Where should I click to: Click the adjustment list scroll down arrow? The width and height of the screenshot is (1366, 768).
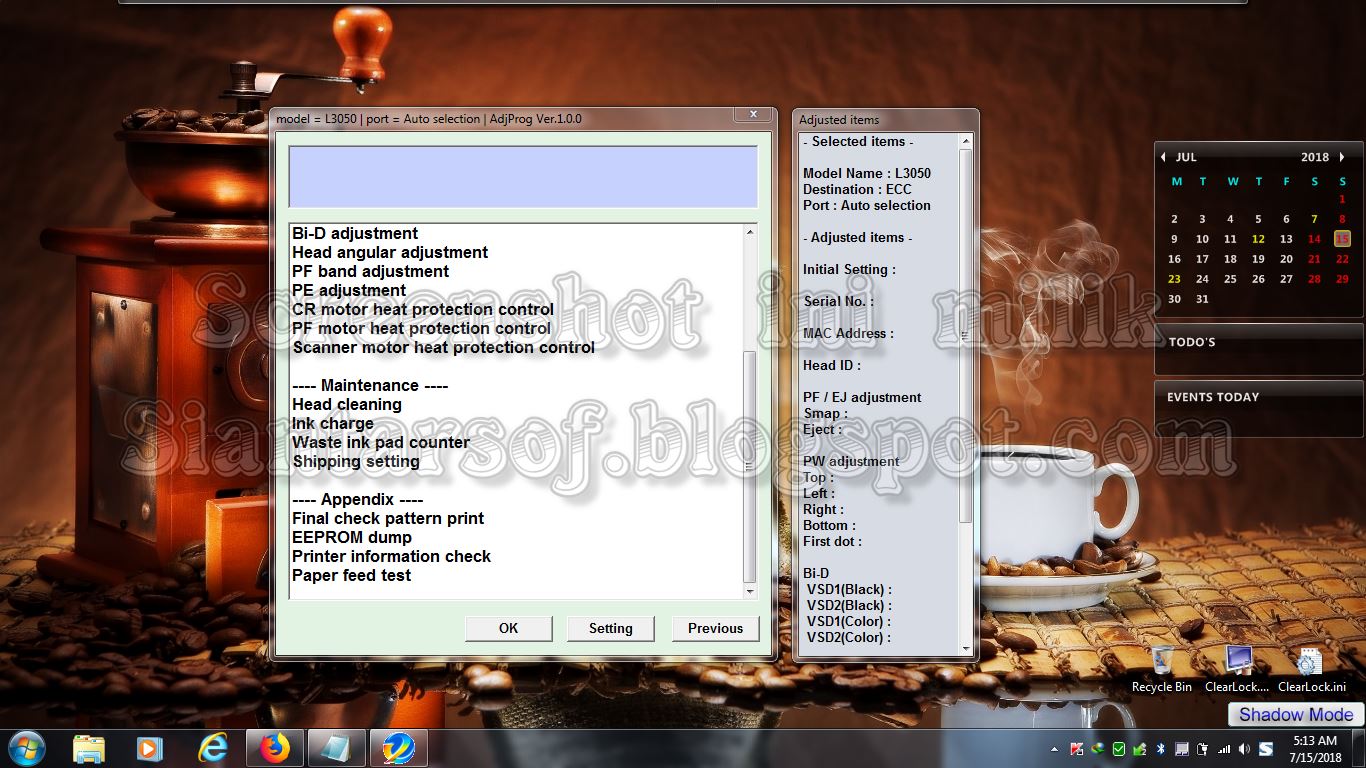tap(750, 591)
